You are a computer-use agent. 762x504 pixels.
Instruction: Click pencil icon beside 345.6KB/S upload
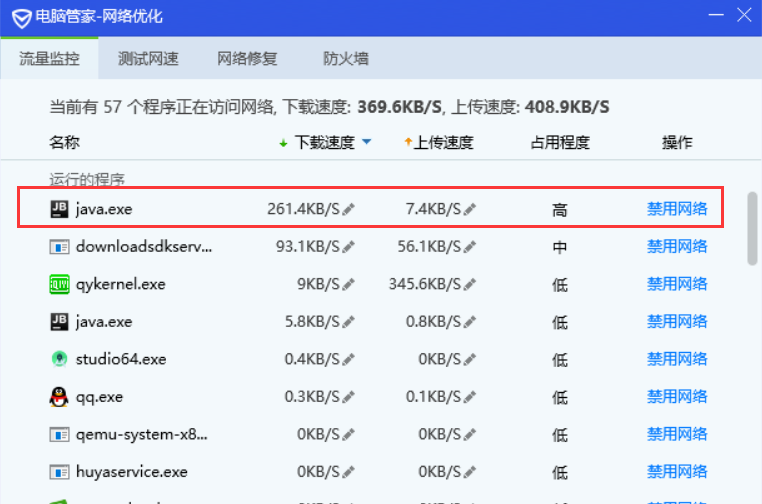[x=469, y=284]
